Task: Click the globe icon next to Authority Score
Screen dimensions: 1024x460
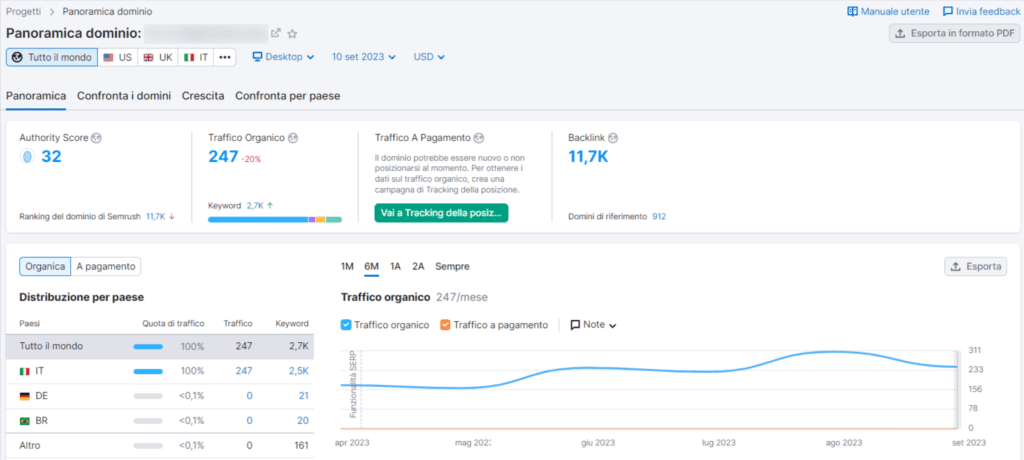Action: pyautogui.click(x=97, y=138)
